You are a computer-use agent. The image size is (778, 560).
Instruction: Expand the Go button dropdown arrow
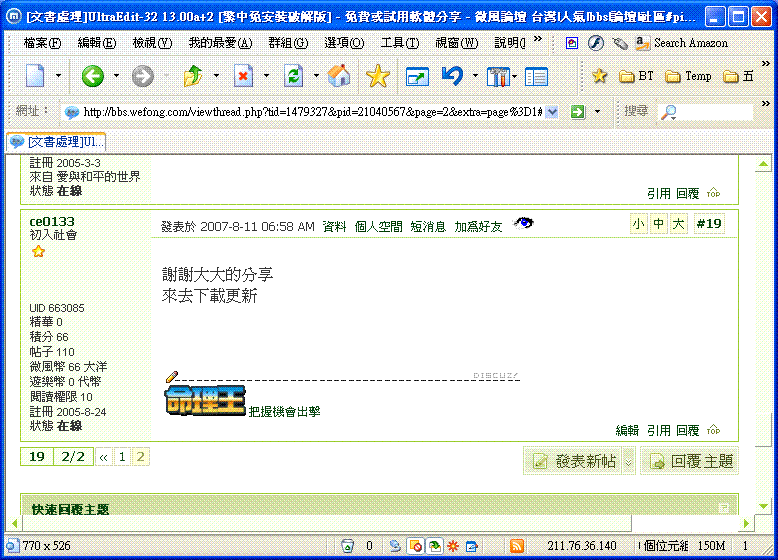pos(597,112)
